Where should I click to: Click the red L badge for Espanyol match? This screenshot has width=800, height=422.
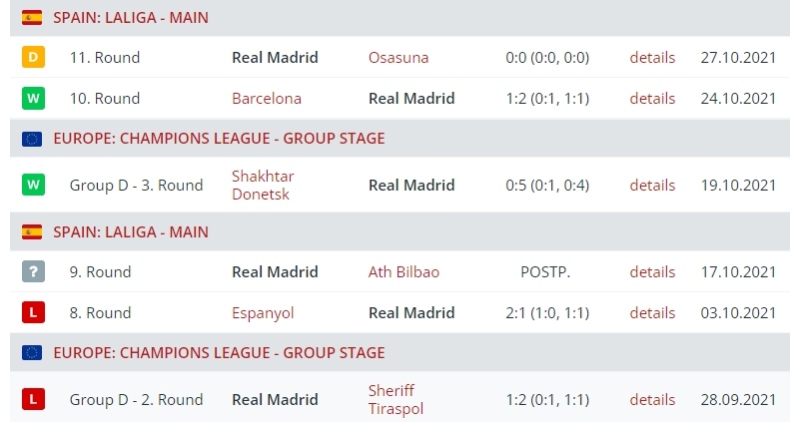(33, 312)
